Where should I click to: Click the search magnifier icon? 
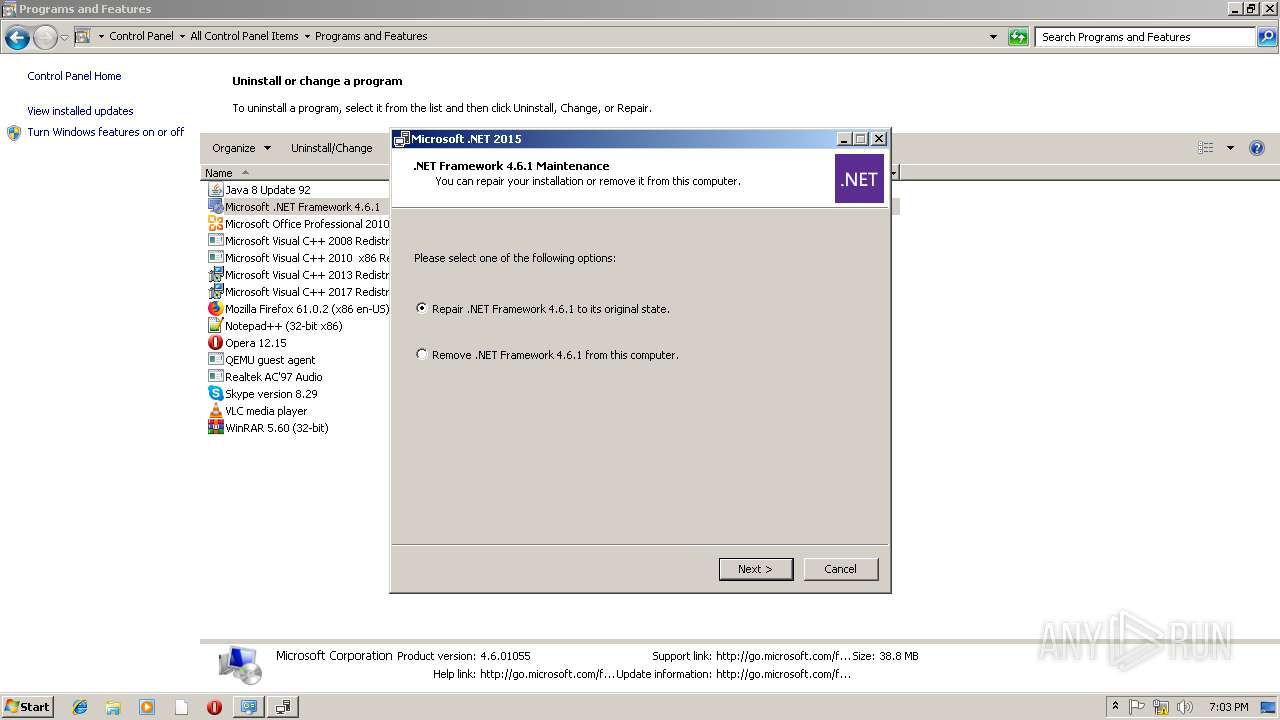[1267, 37]
